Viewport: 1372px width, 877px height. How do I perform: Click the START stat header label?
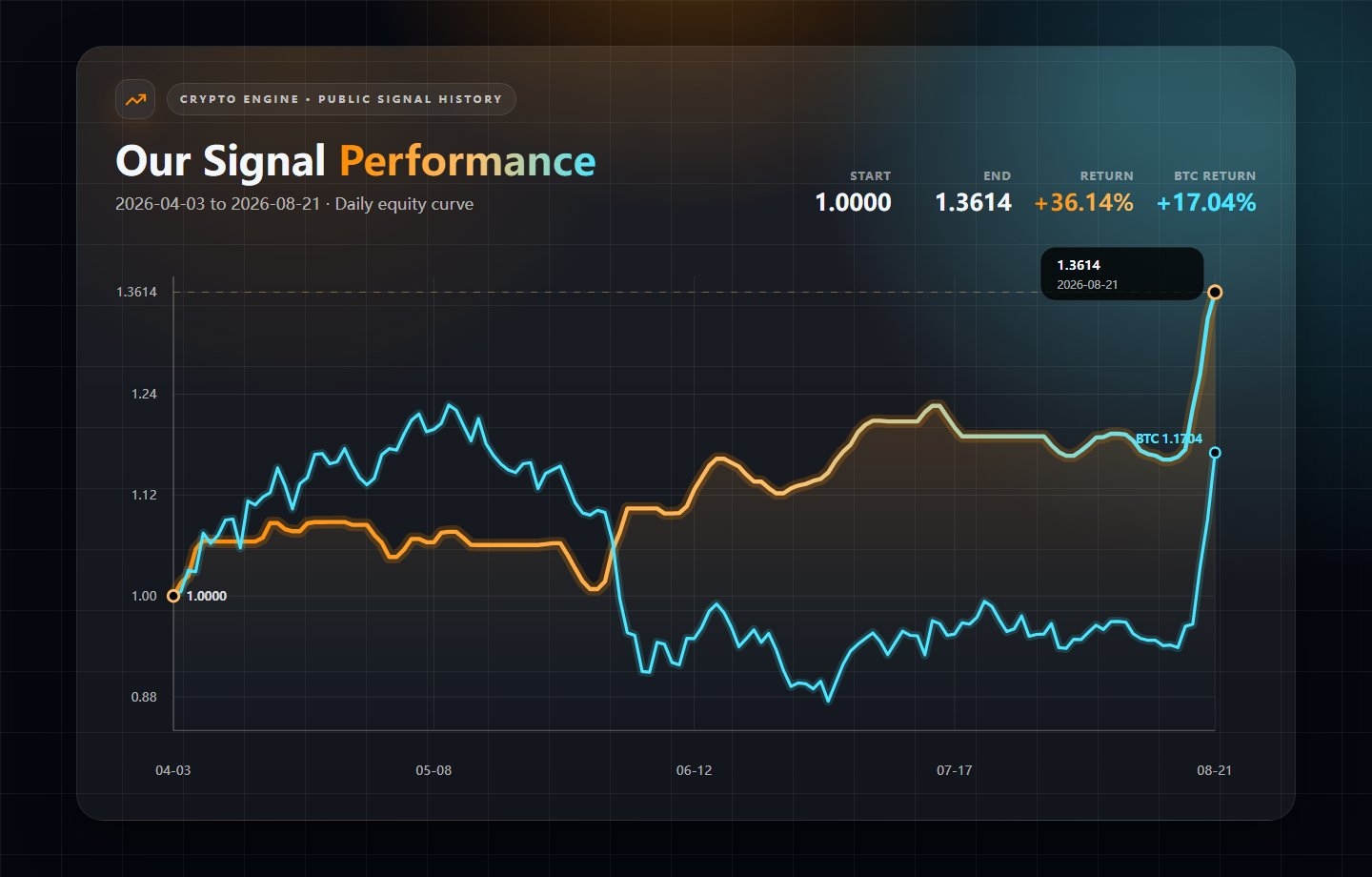point(870,176)
